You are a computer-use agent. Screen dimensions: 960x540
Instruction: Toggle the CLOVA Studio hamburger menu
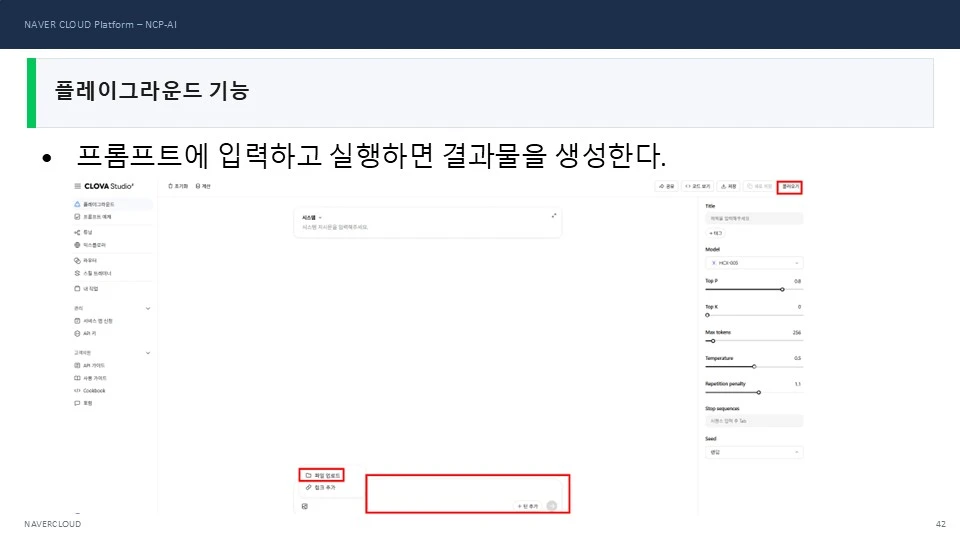pos(77,186)
